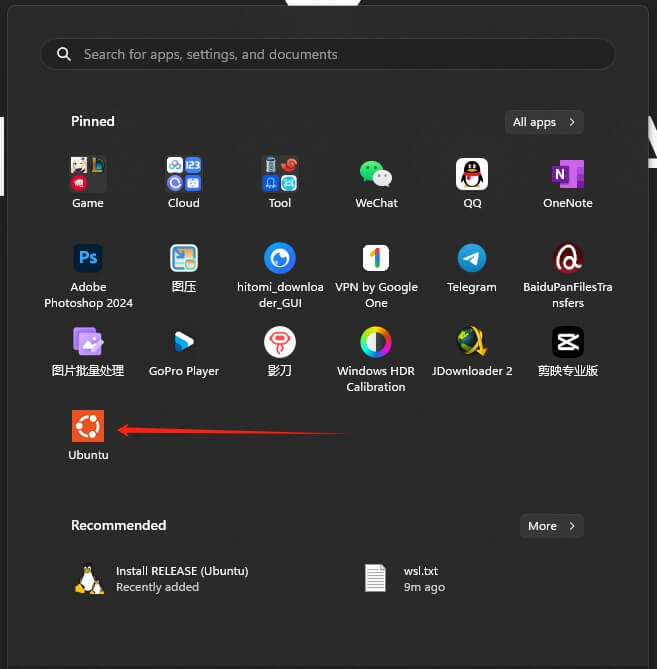Open Install RELEASE (Ubuntu) recommended item
This screenshot has width=657, height=669.
tap(162, 579)
